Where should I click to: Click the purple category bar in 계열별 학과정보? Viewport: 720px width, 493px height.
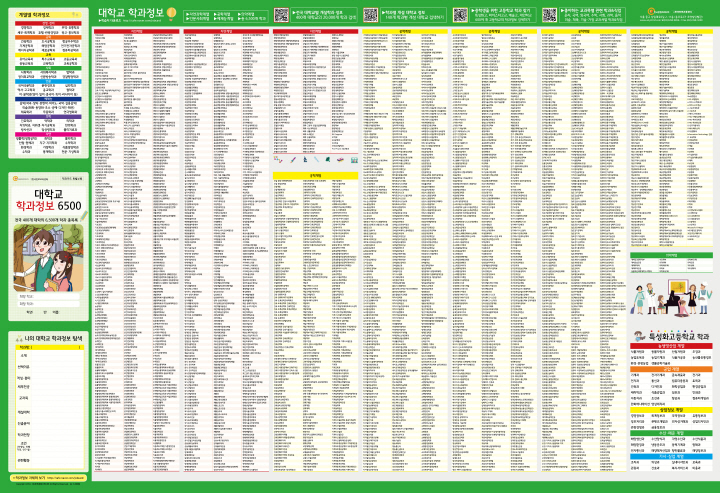pyautogui.click(x=49, y=117)
